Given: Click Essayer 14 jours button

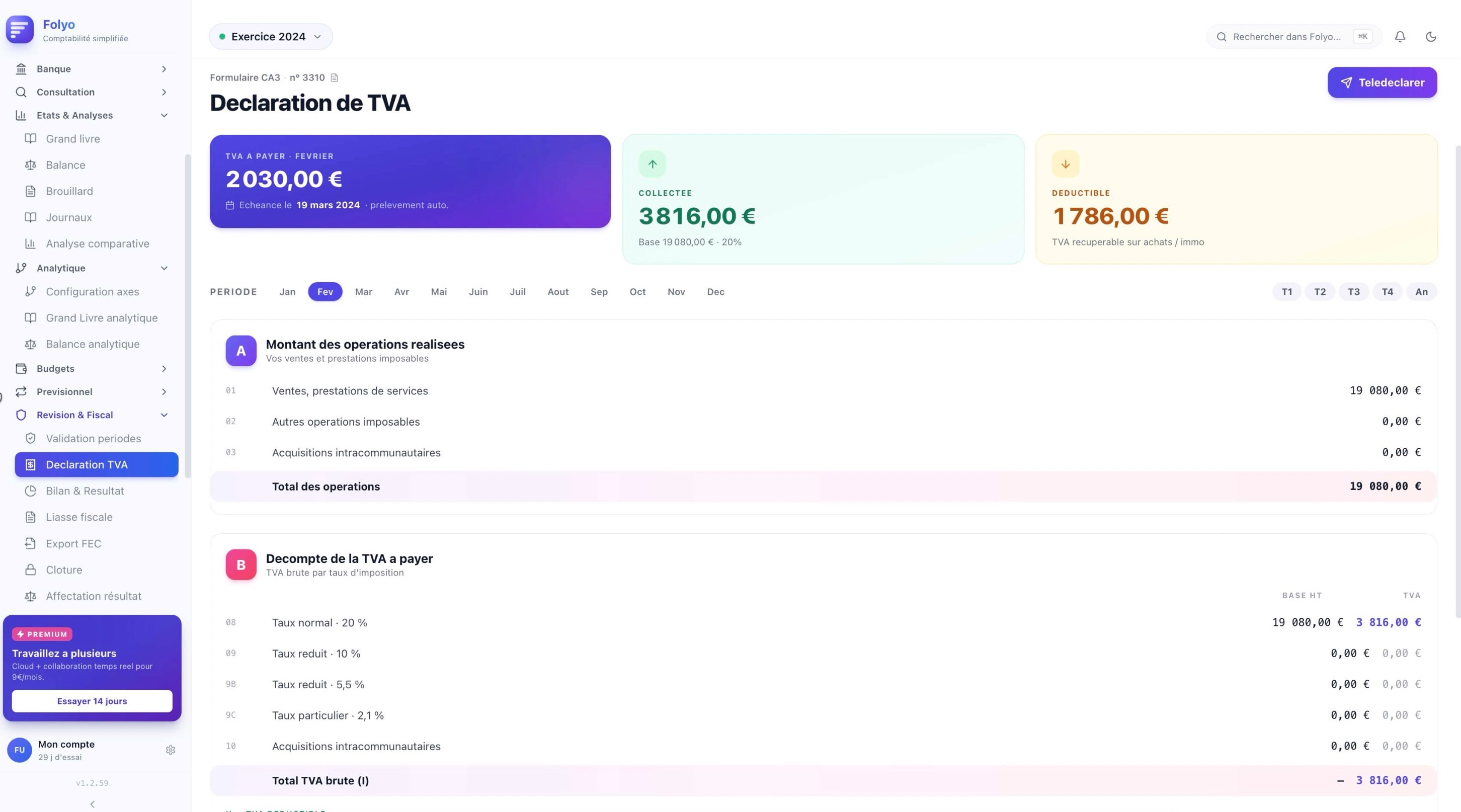Looking at the screenshot, I should 92,701.
